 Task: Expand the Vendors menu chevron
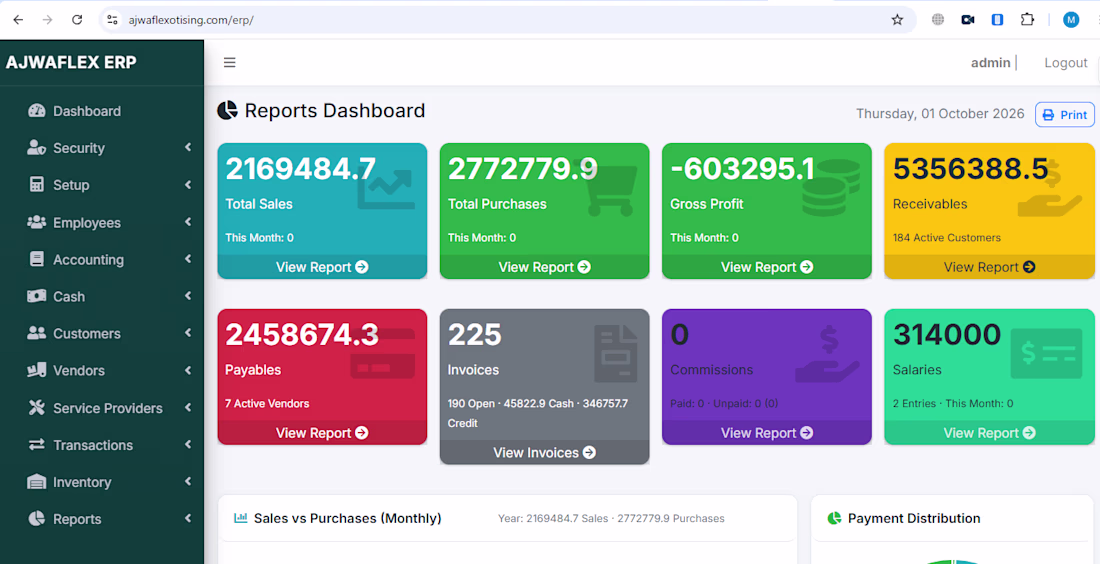[188, 370]
